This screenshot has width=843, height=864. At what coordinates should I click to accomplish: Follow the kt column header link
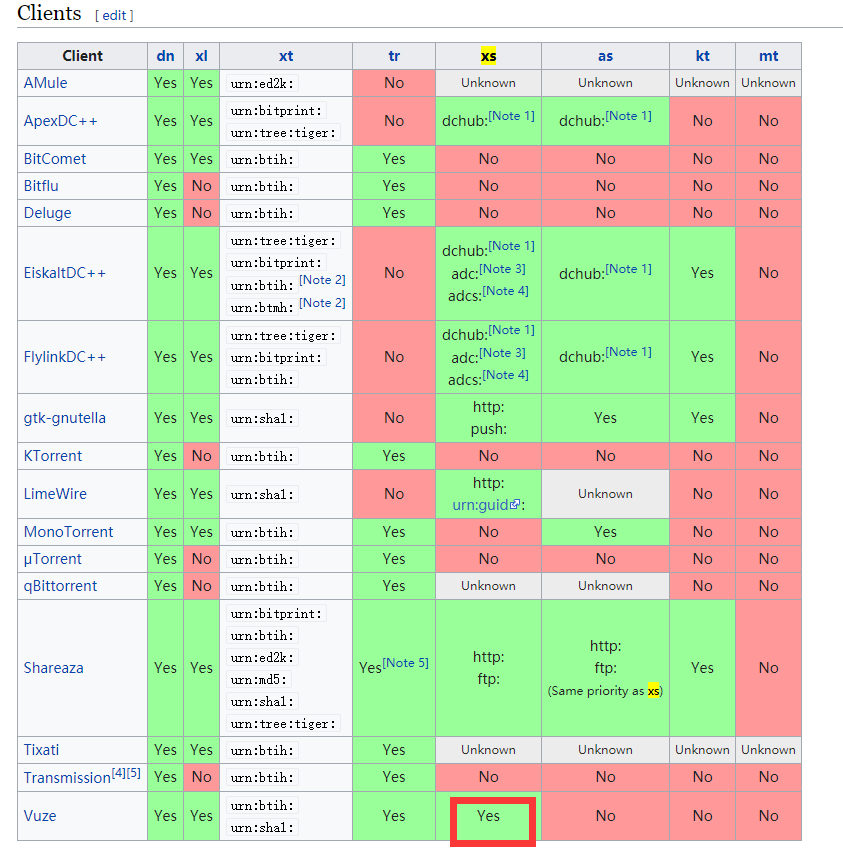[x=702, y=56]
